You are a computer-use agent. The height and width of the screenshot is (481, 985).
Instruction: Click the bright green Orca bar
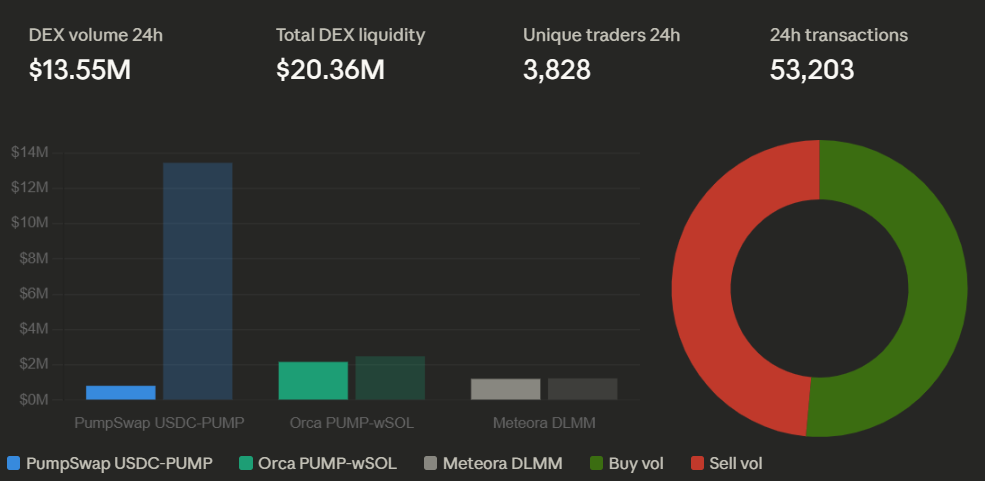point(313,380)
